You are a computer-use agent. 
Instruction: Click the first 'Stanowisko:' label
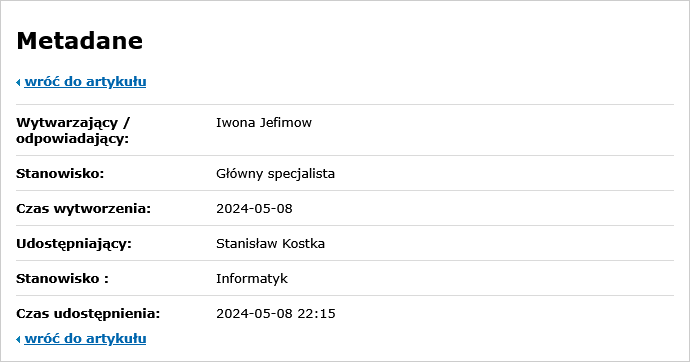60,174
